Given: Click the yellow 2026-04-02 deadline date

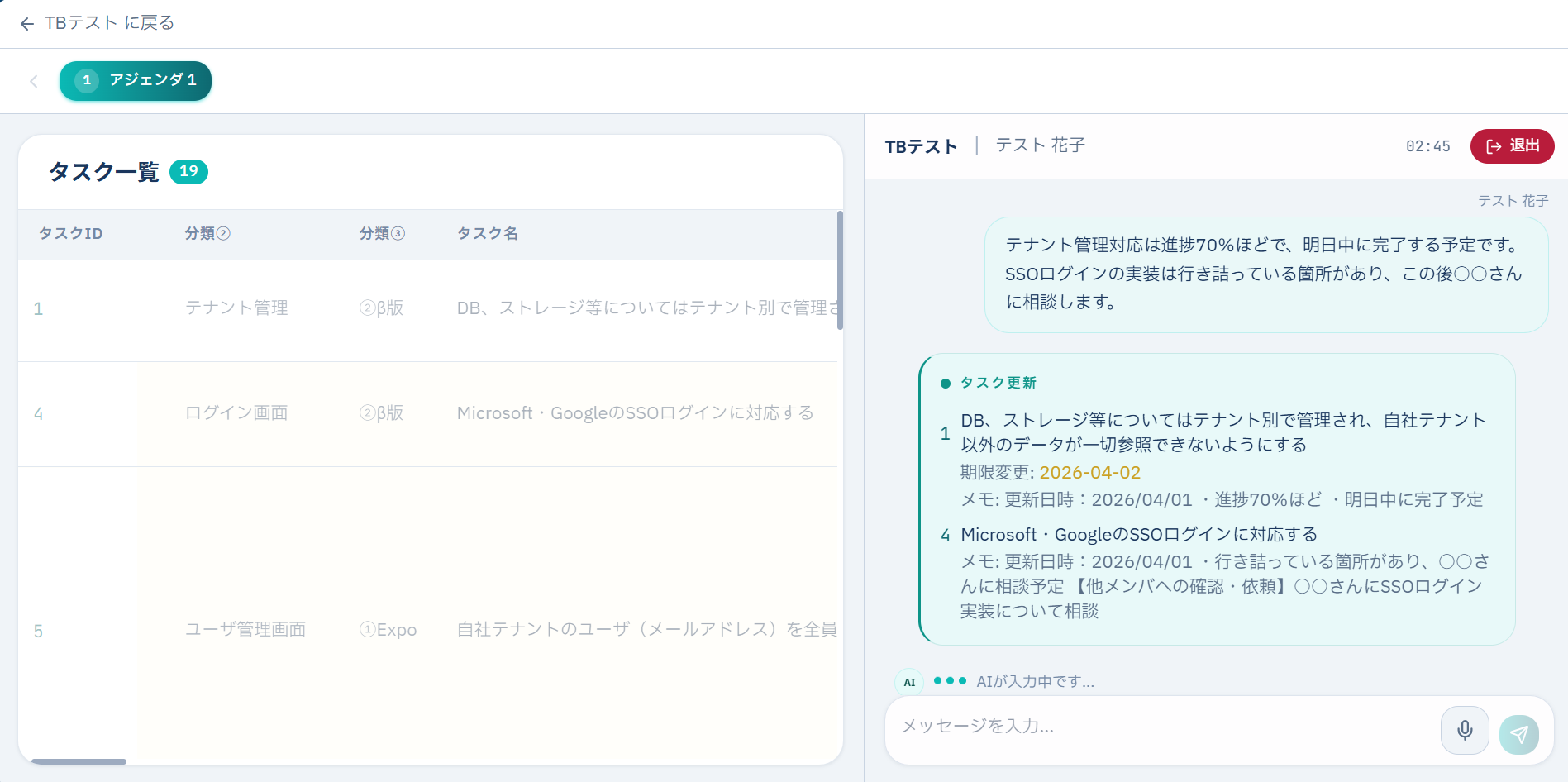Looking at the screenshot, I should pos(1089,473).
